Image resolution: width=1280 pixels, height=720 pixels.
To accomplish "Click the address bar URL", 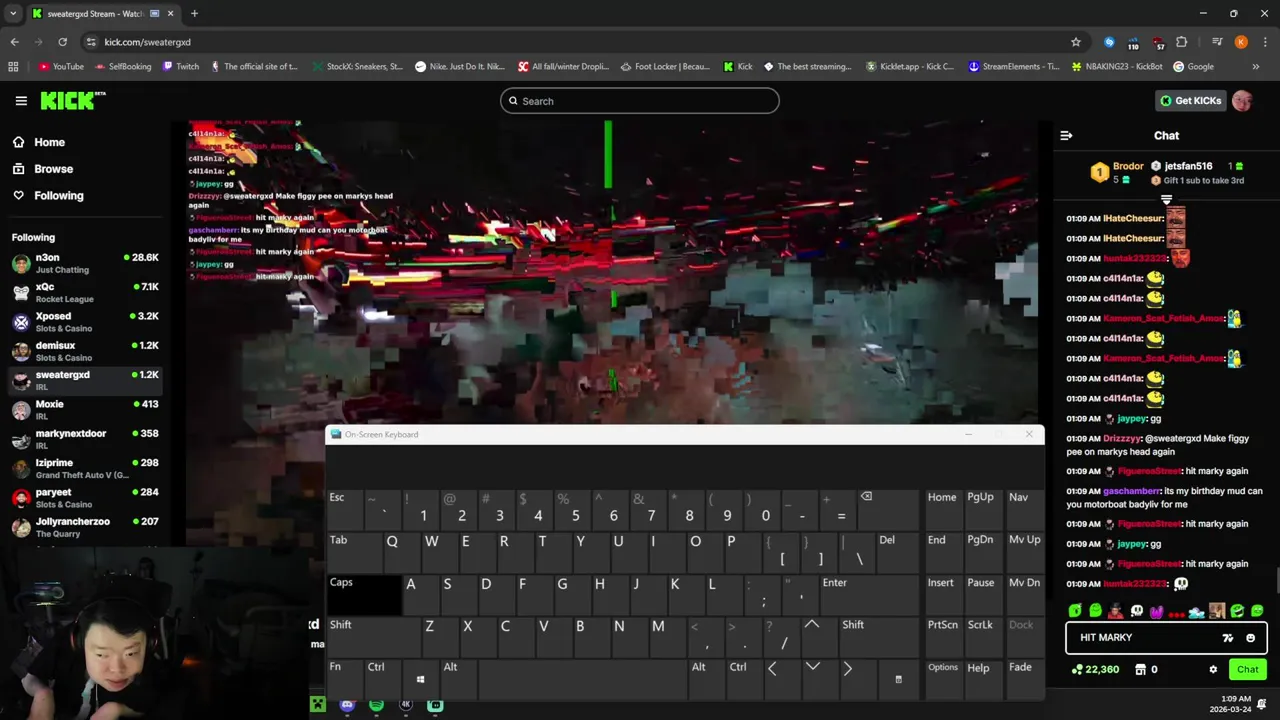I will coord(147,42).
